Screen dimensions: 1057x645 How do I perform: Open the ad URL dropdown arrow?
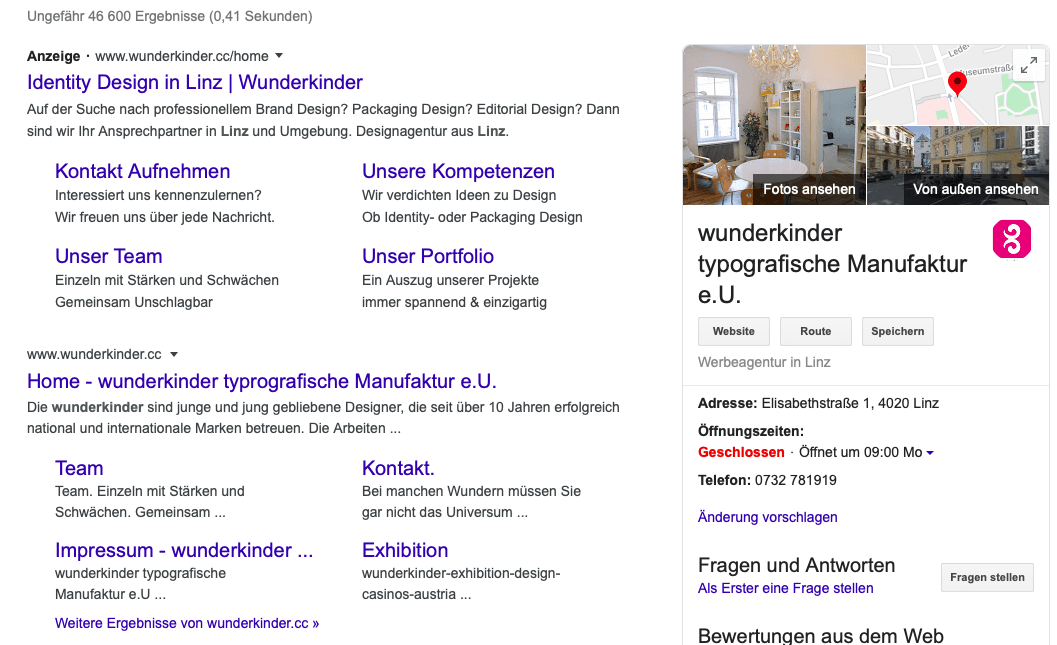[x=279, y=56]
